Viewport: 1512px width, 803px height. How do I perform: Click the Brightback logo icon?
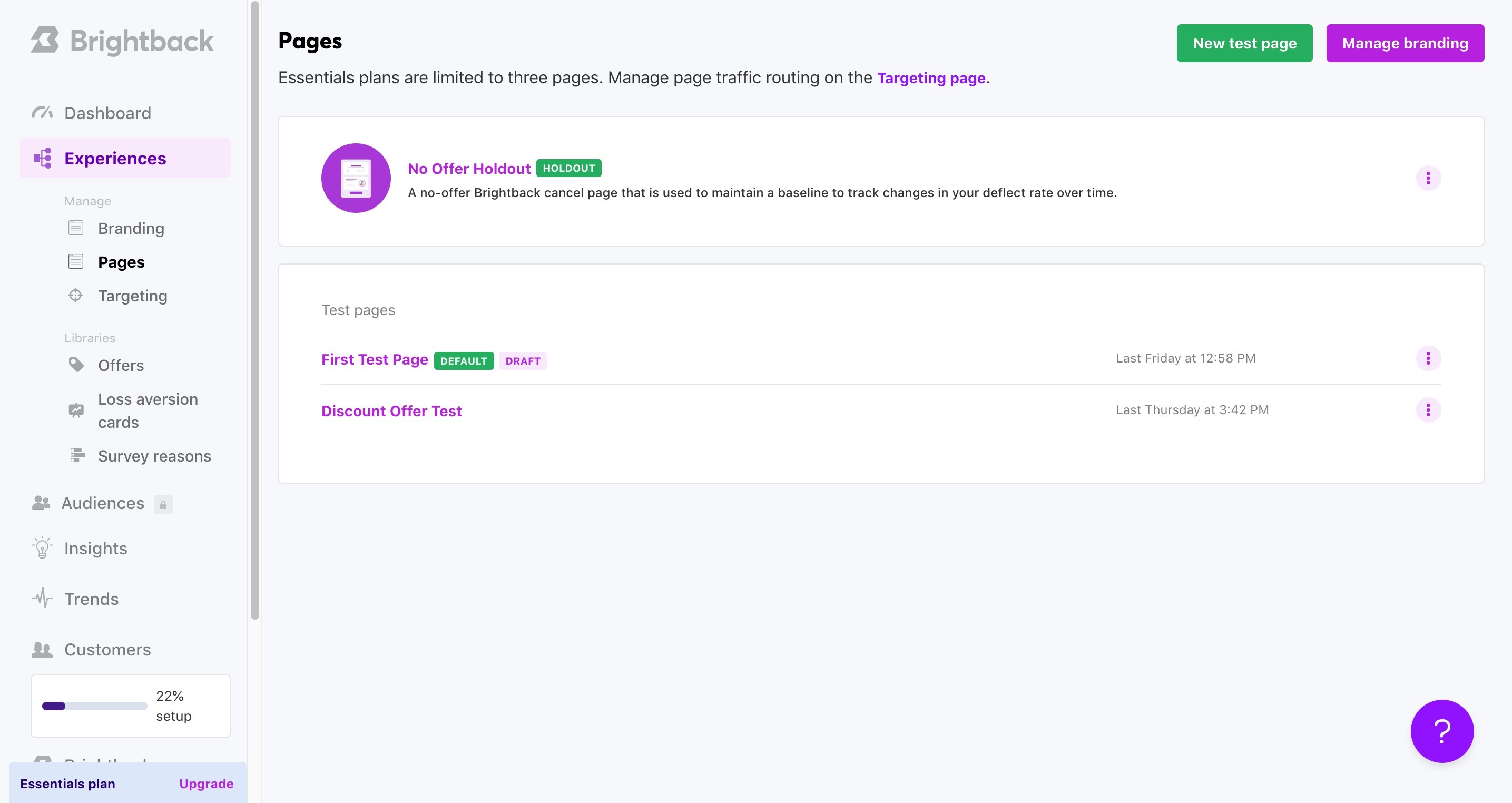pyautogui.click(x=45, y=40)
